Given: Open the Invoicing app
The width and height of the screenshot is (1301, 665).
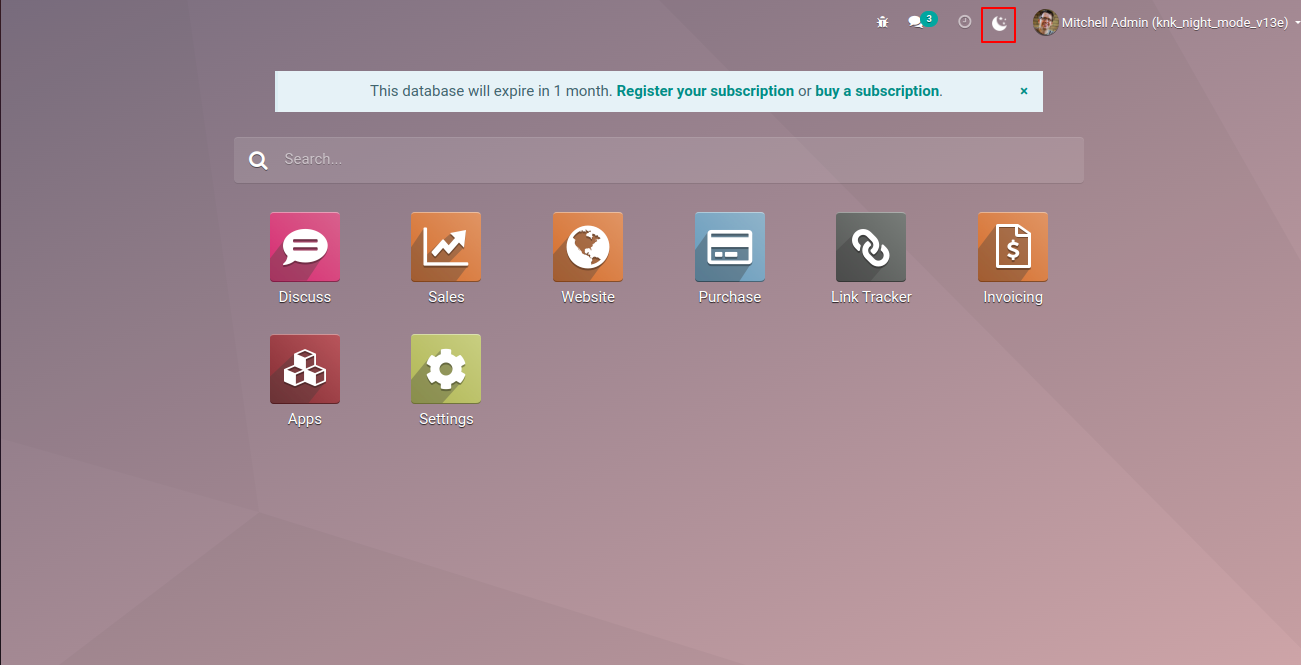Looking at the screenshot, I should [1013, 247].
